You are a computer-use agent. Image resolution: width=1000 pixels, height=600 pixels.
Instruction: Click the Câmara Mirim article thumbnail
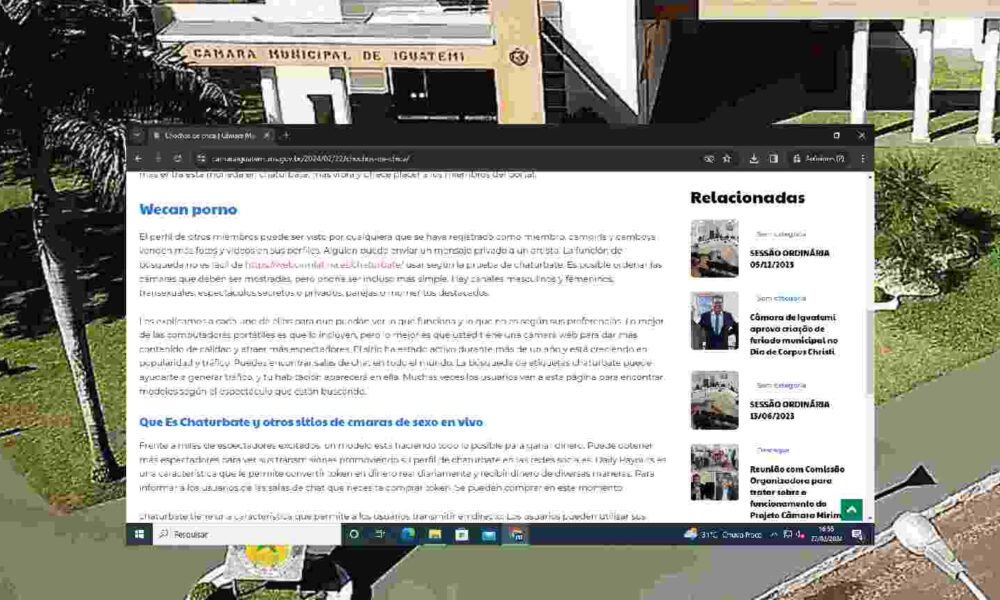[x=714, y=472]
